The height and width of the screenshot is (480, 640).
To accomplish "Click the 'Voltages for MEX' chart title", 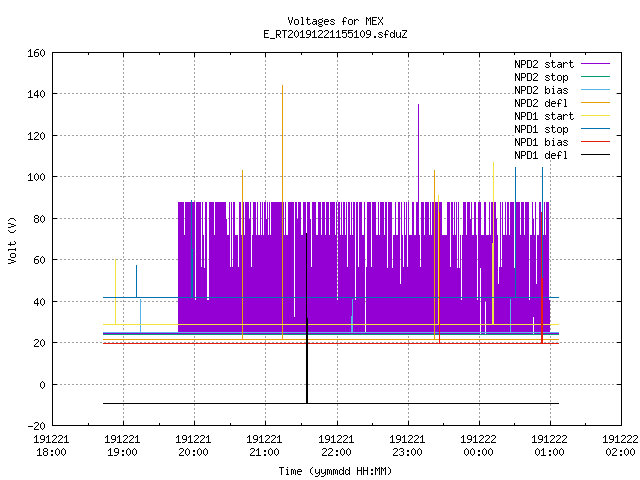I will (x=335, y=21).
